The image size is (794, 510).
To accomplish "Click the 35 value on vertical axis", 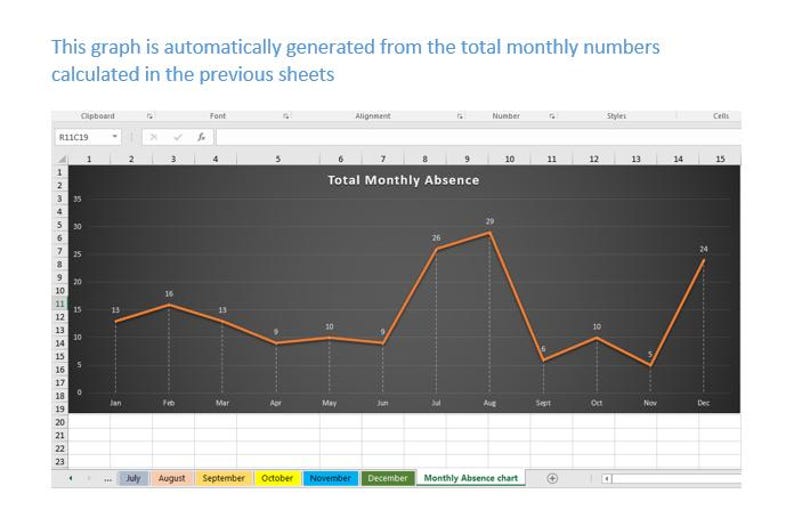I will coord(77,199).
